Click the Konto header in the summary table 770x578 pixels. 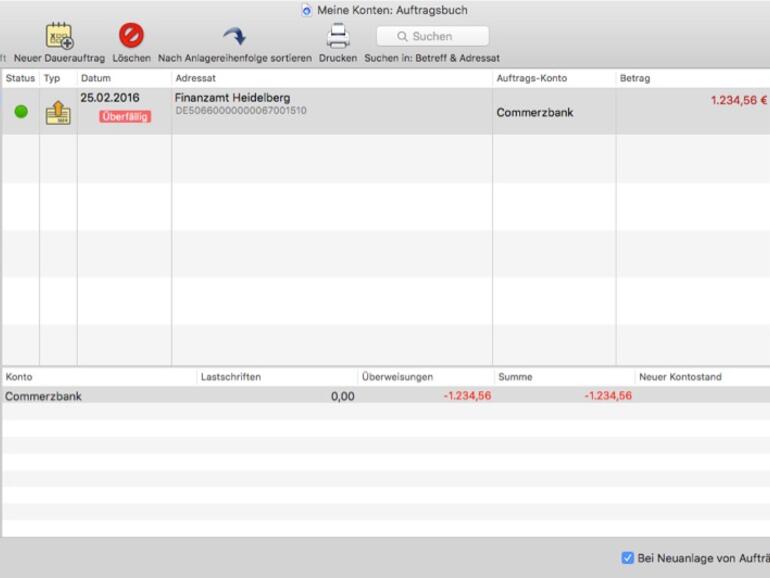pos(100,377)
